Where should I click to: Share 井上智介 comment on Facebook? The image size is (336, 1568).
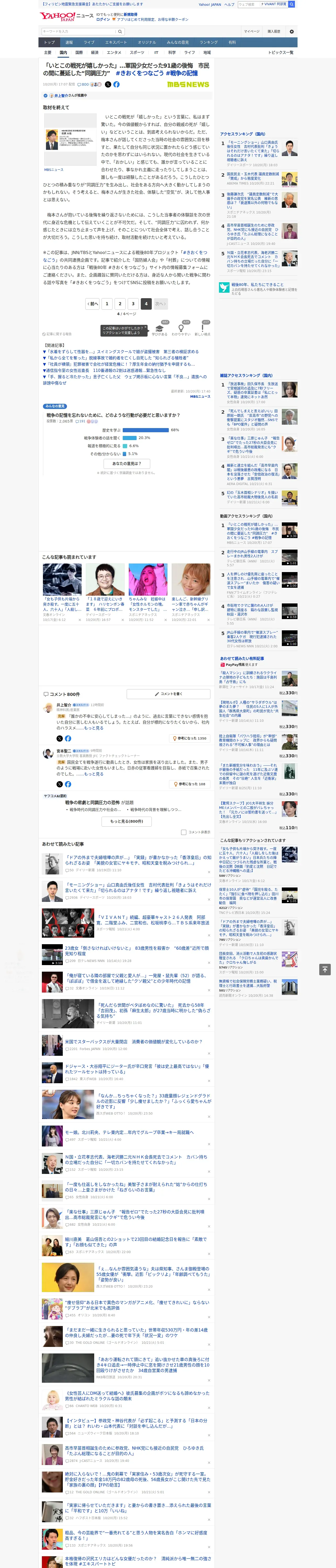click(x=68, y=738)
